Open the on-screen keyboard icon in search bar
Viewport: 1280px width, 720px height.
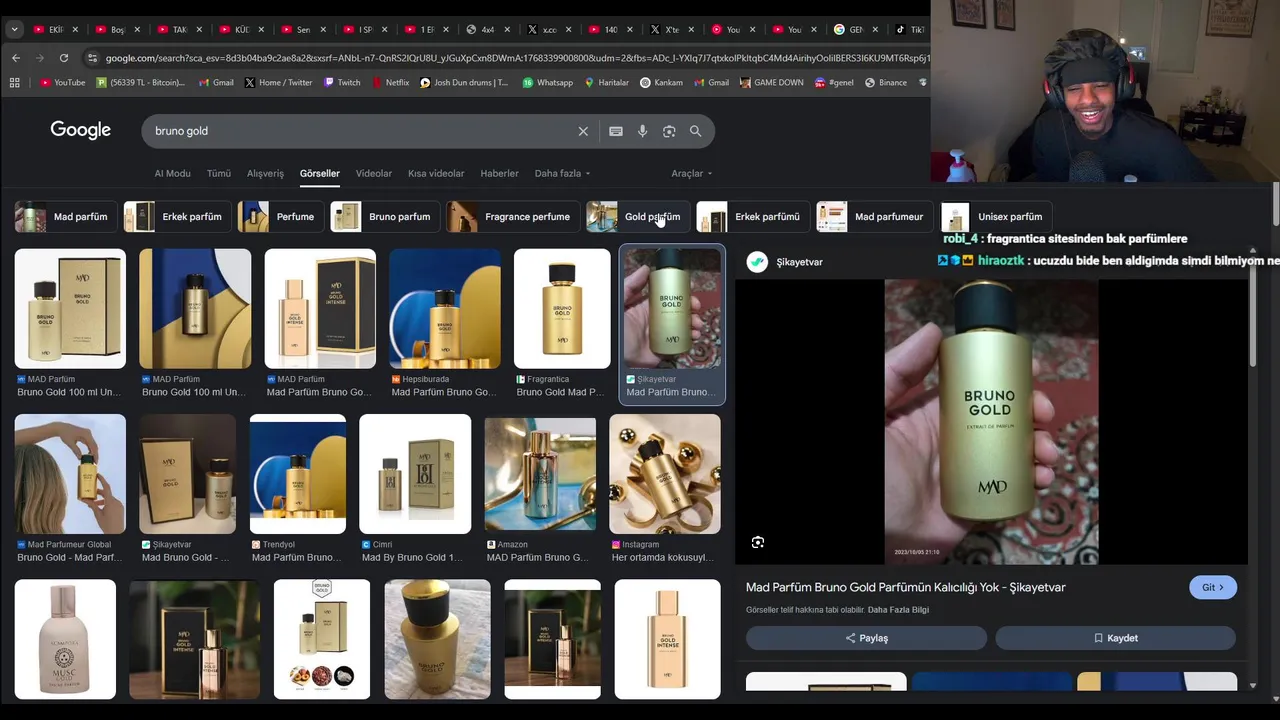click(x=616, y=131)
